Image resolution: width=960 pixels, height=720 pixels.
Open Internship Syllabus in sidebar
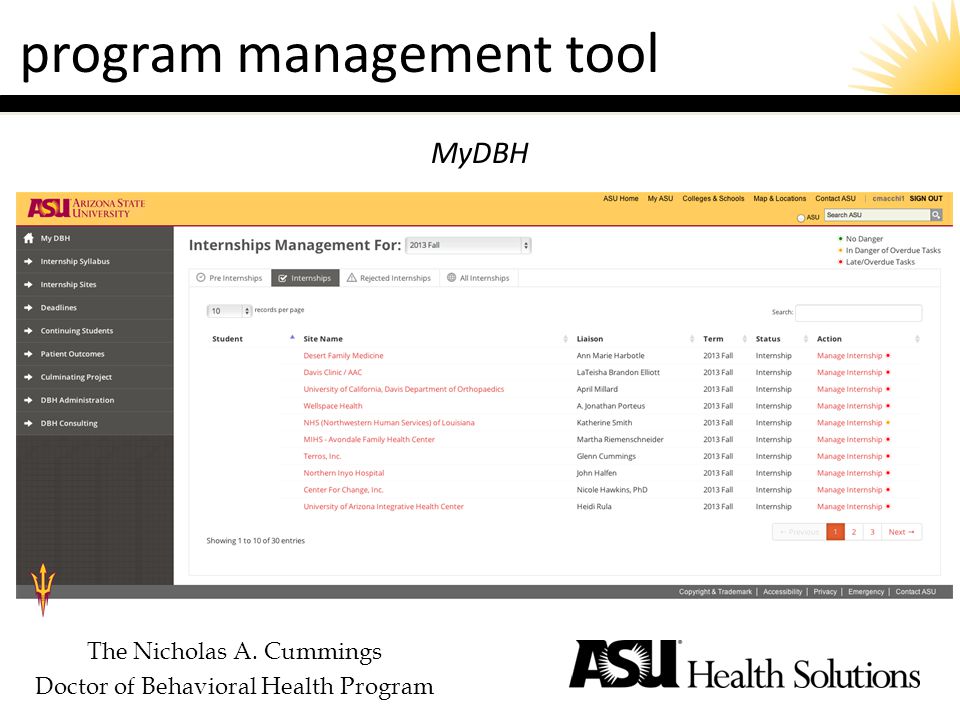tap(75, 261)
